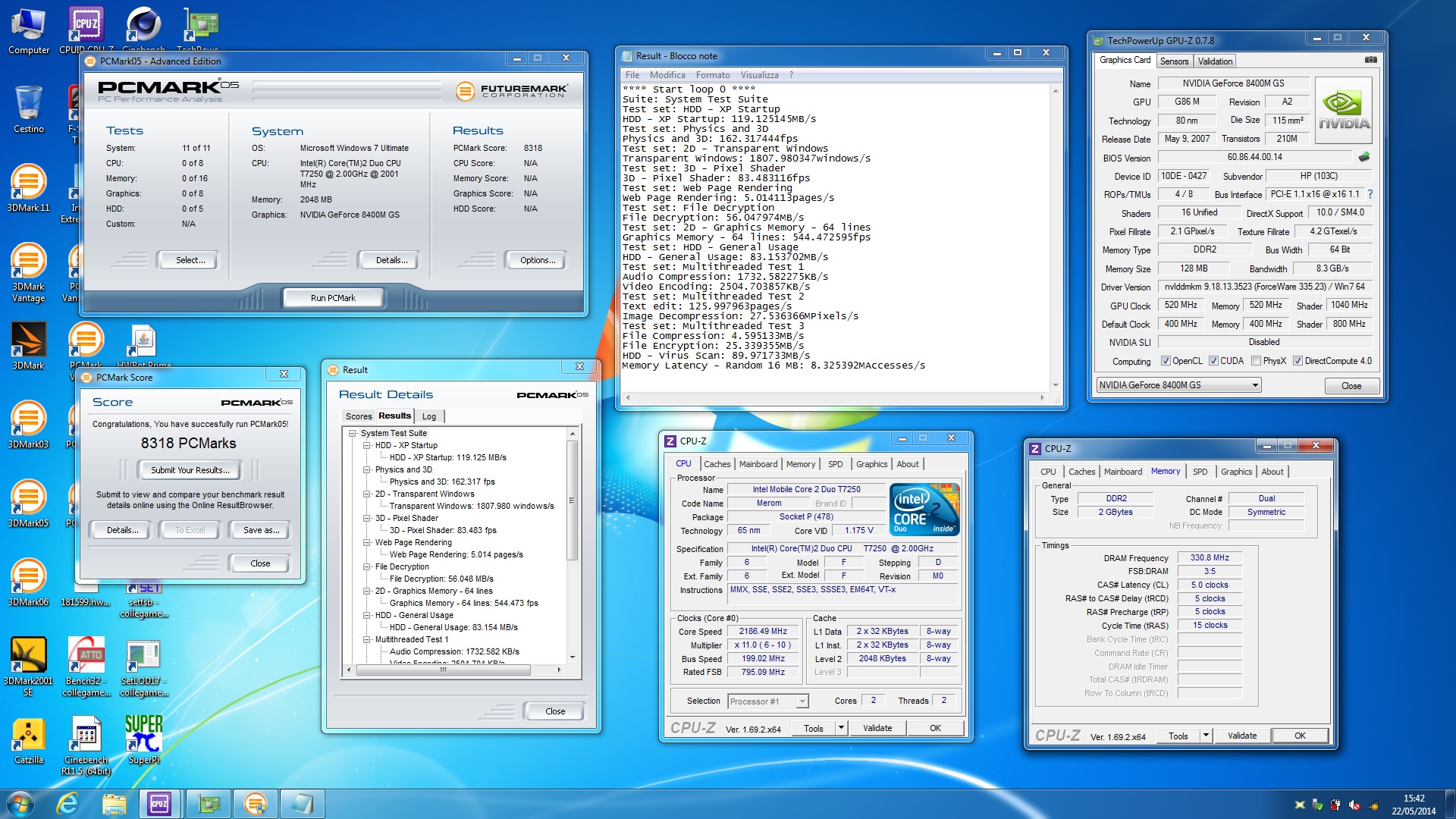The height and width of the screenshot is (819, 1456).
Task: Toggle the OpenCL checkbox in GPU-Z
Action: click(1166, 361)
